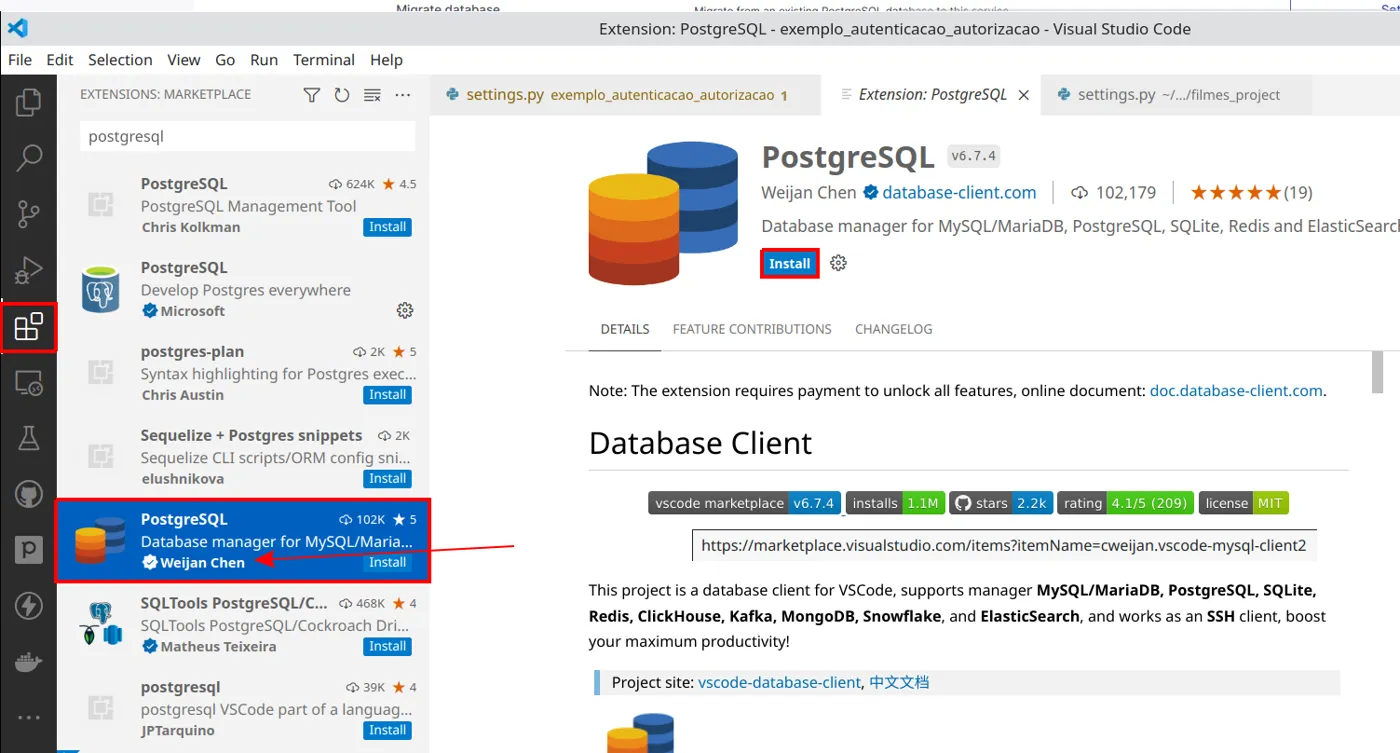Open the P activity bar icon

pos(29,550)
